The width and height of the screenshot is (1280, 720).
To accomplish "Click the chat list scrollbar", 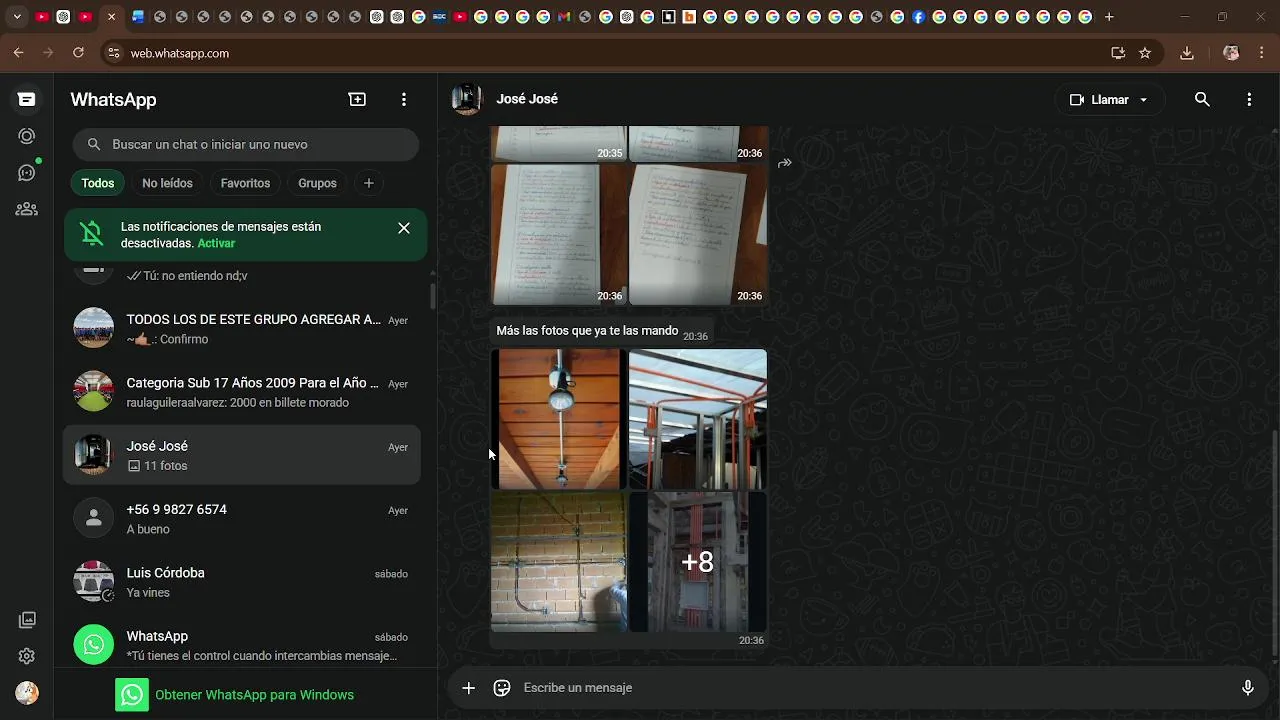I will (432, 297).
